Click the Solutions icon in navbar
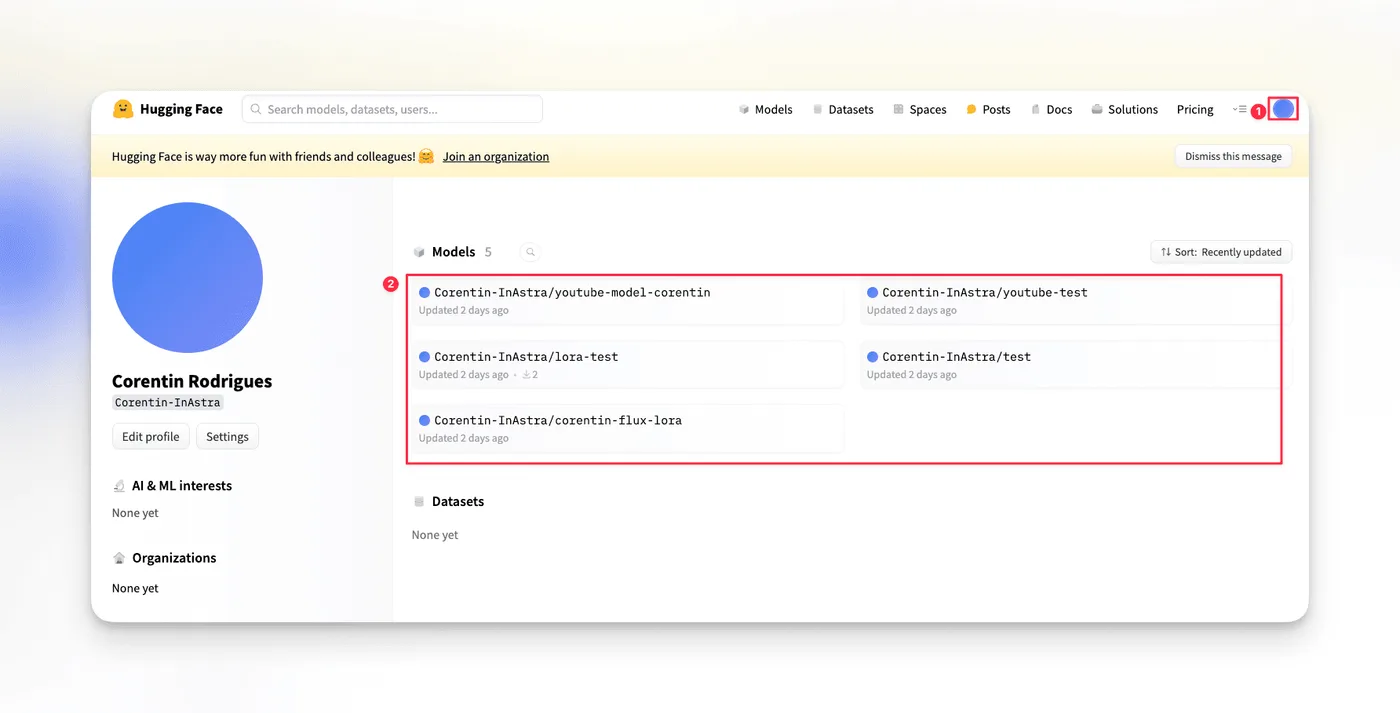The height and width of the screenshot is (713, 1400). pyautogui.click(x=1097, y=110)
